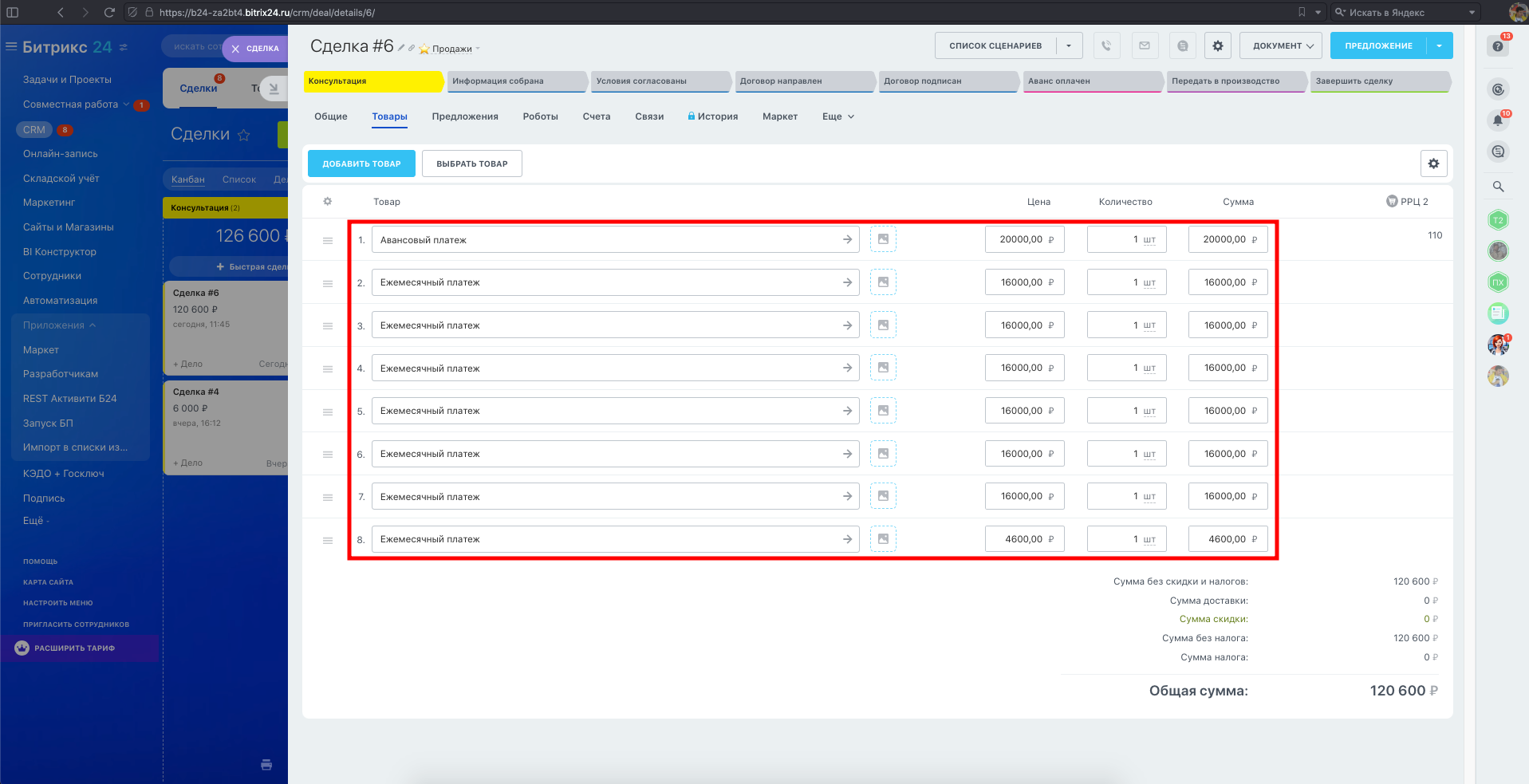The image size is (1529, 784).
Task: Open the Документ dropdown
Action: (x=1280, y=46)
